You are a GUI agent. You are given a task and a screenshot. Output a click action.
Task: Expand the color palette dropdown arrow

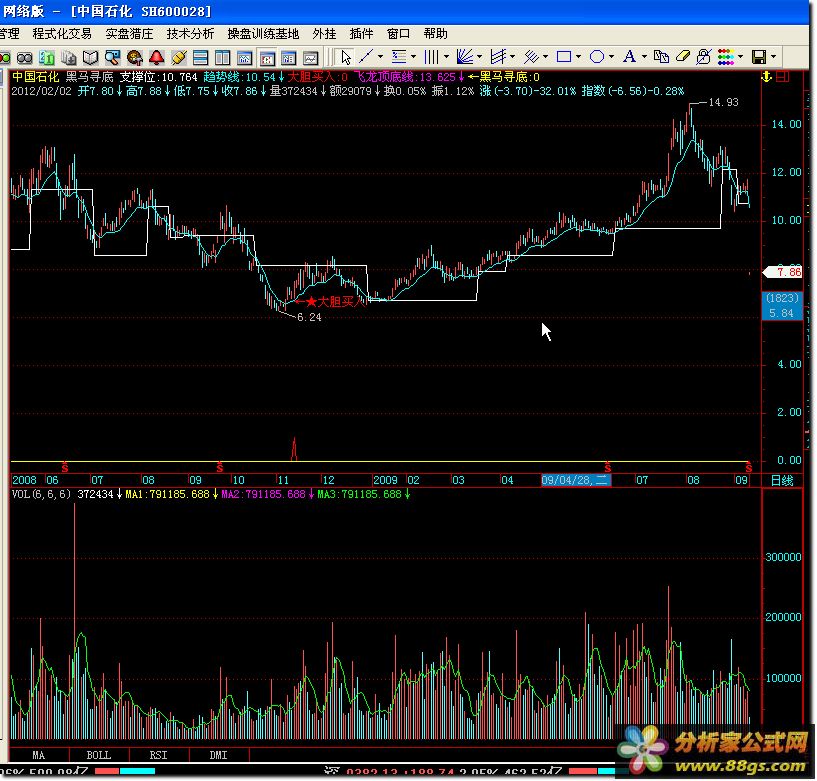(740, 57)
